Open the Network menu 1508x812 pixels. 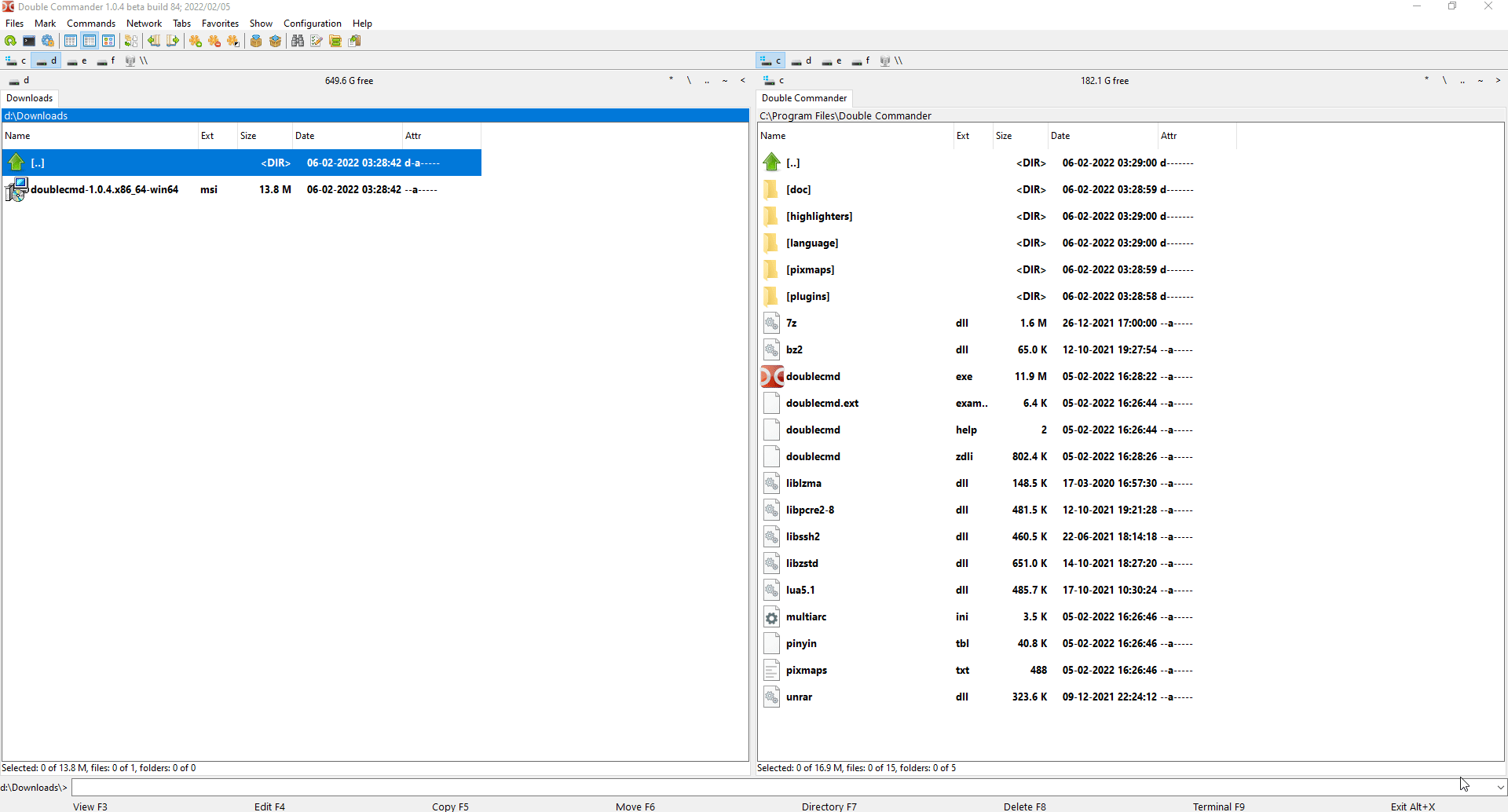144,24
